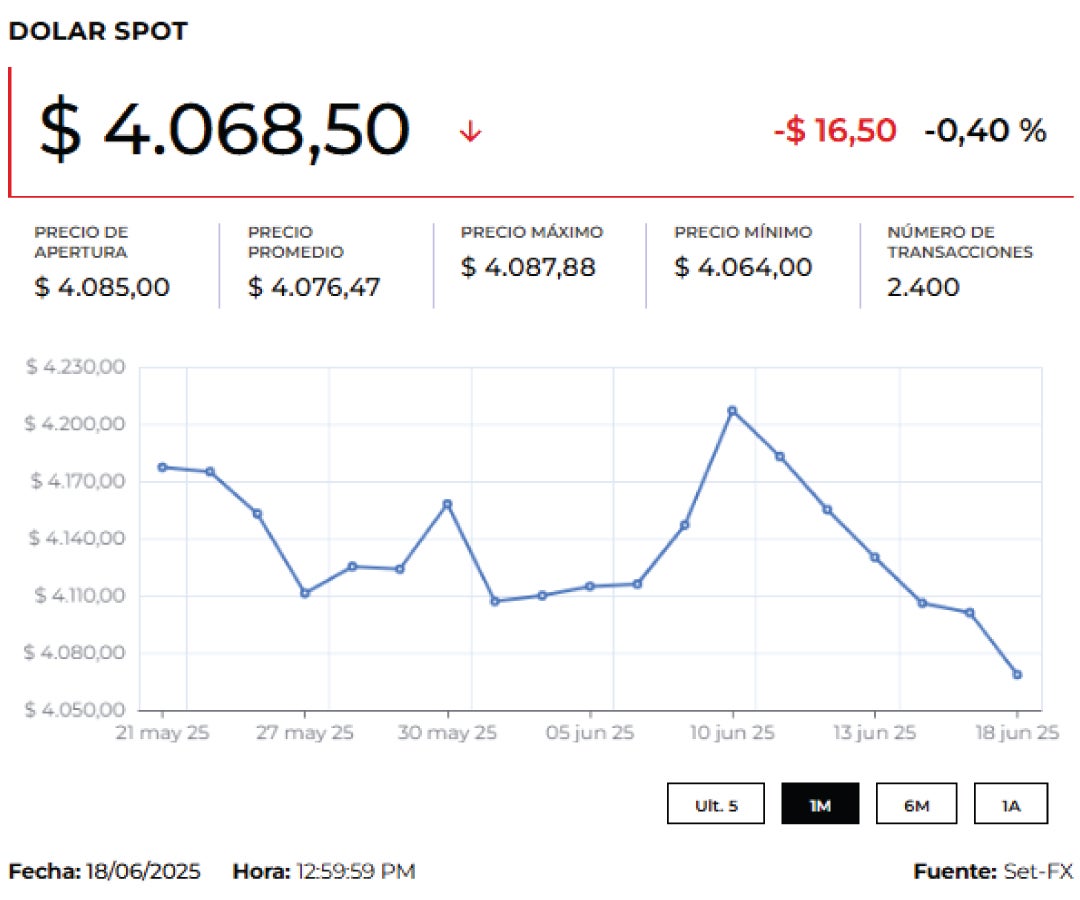Switch chart to 6M range

coord(916,804)
